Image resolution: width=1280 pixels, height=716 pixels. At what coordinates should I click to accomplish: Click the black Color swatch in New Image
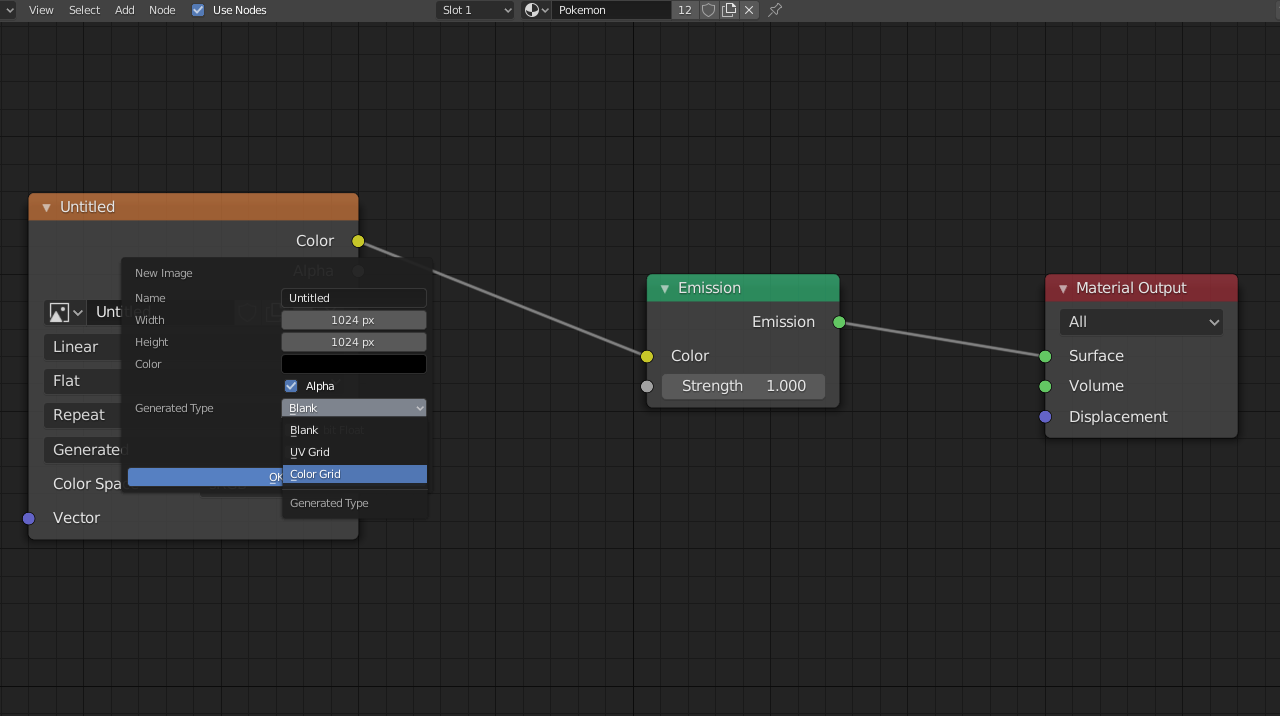pyautogui.click(x=353, y=364)
